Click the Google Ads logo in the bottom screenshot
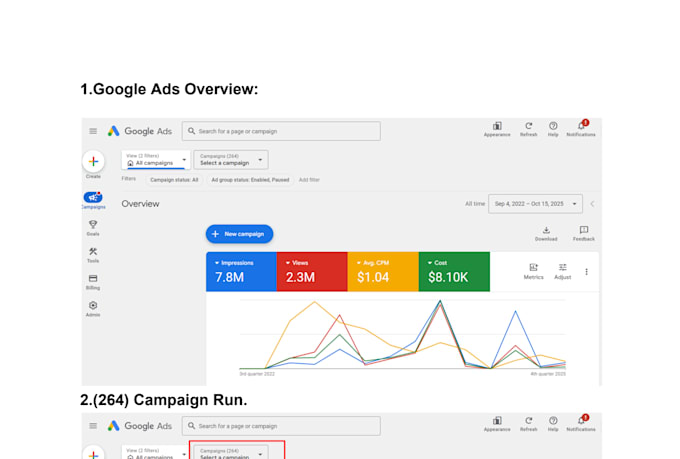680x459 pixels. point(140,426)
